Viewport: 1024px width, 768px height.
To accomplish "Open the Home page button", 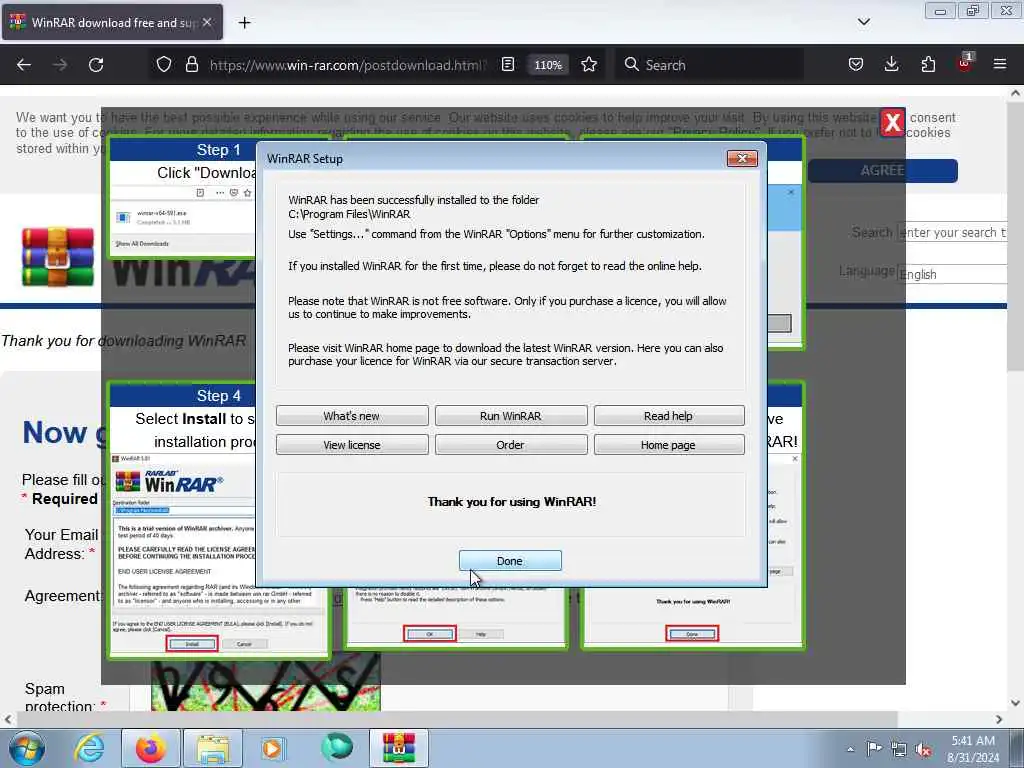I will [x=668, y=444].
